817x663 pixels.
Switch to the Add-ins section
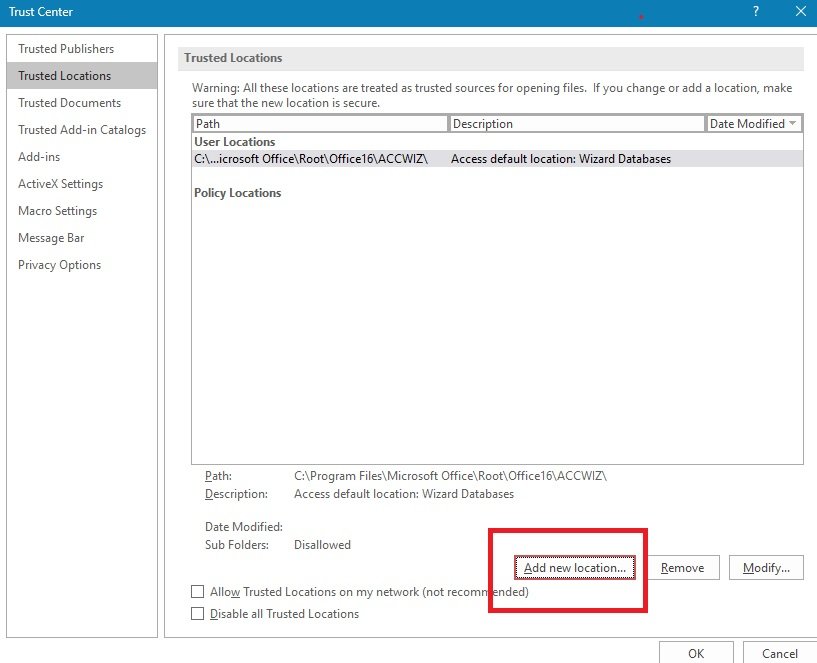point(39,157)
